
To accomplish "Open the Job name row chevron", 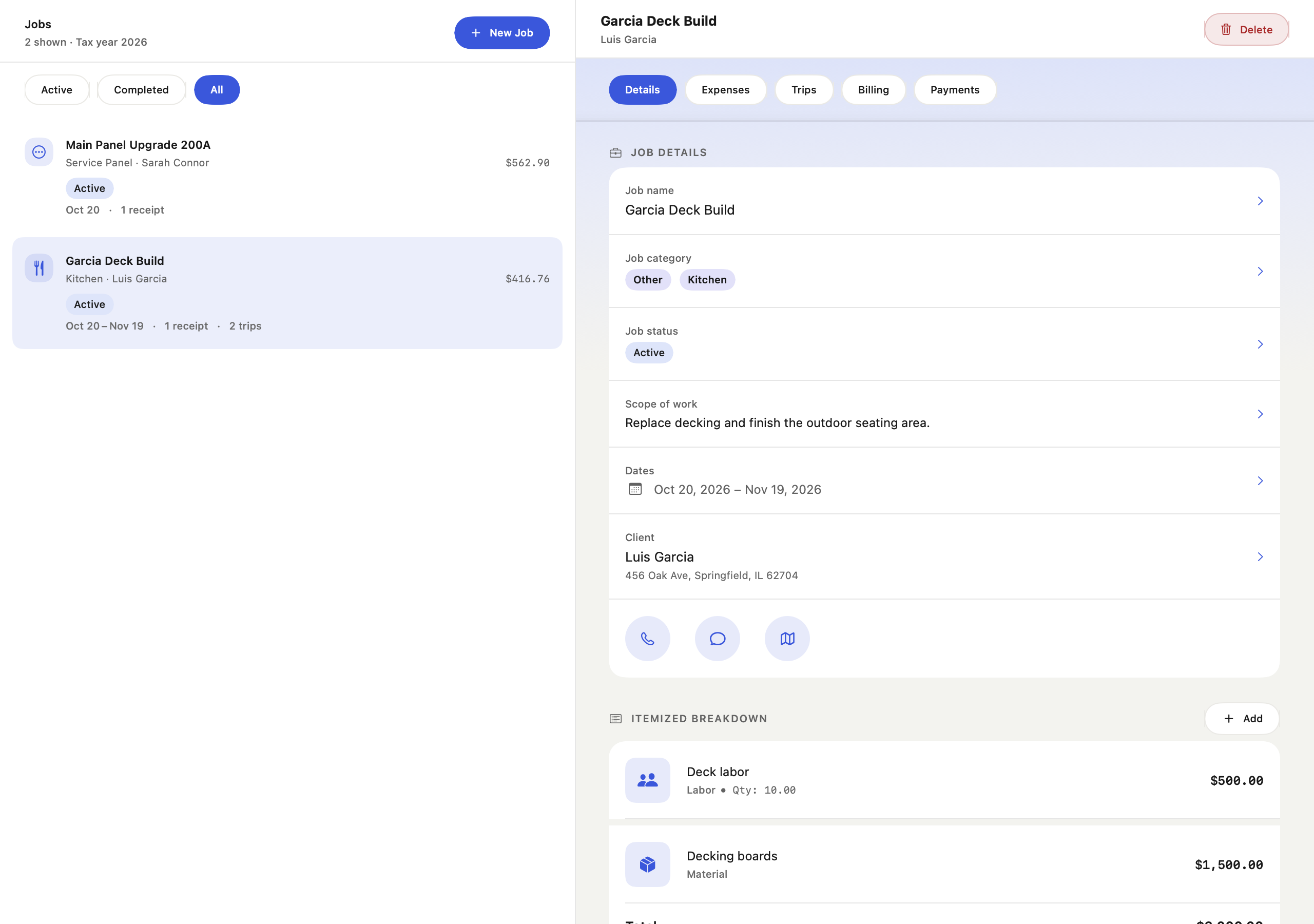I will point(1260,201).
